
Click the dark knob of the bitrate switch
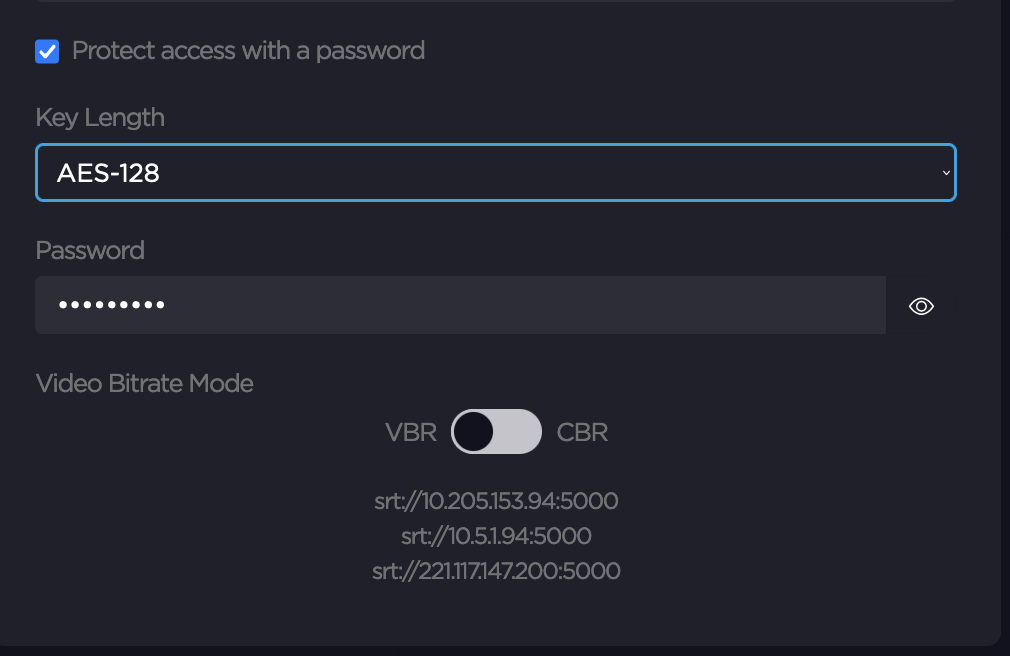tap(473, 432)
